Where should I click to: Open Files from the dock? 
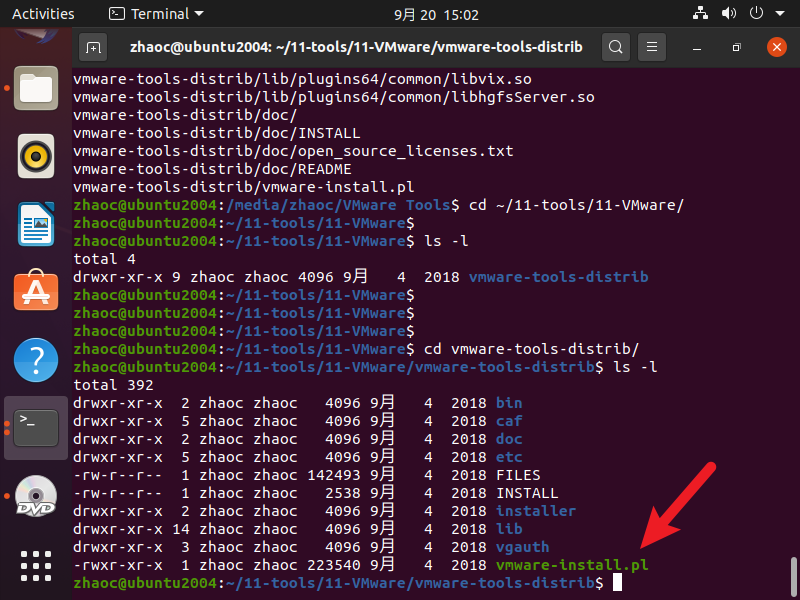click(36, 88)
